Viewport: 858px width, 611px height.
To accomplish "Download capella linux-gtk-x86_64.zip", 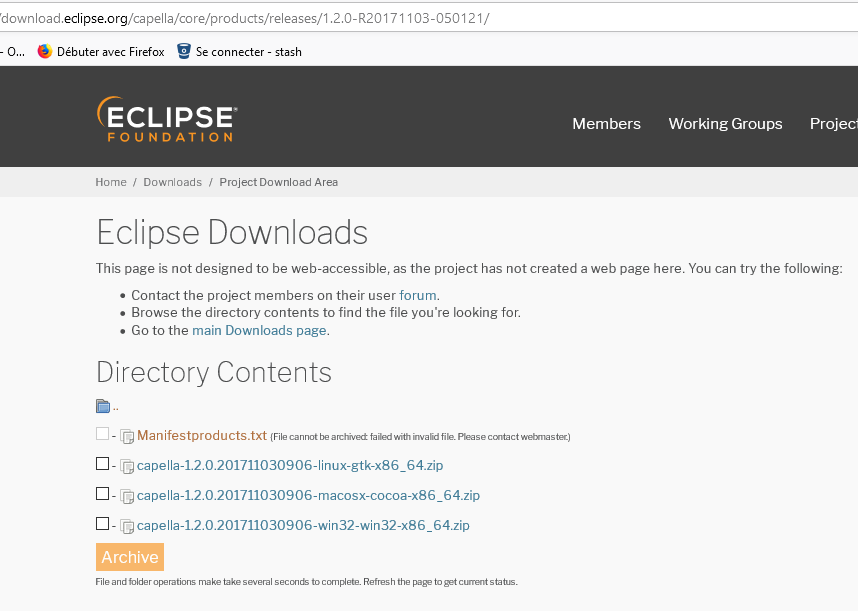I will pyautogui.click(x=290, y=465).
